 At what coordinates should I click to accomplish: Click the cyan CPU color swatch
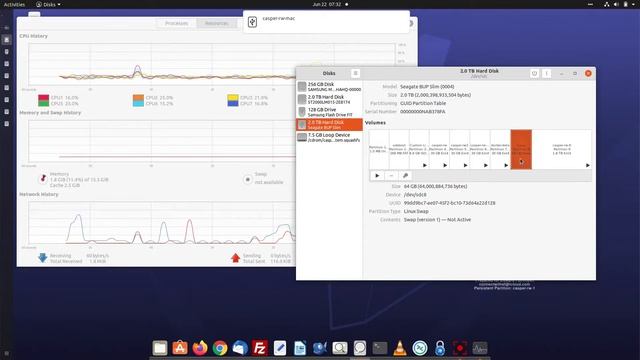138,104
